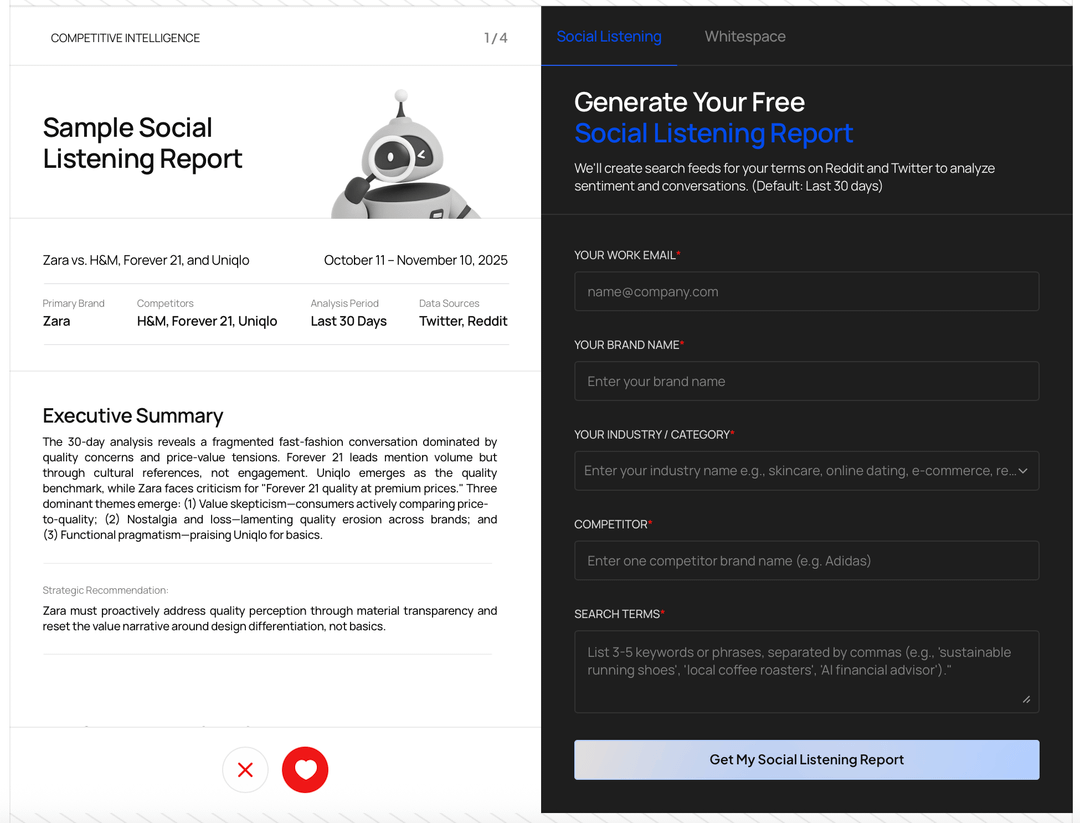Click the Analysis Period value Last 30 Days

[x=349, y=321]
